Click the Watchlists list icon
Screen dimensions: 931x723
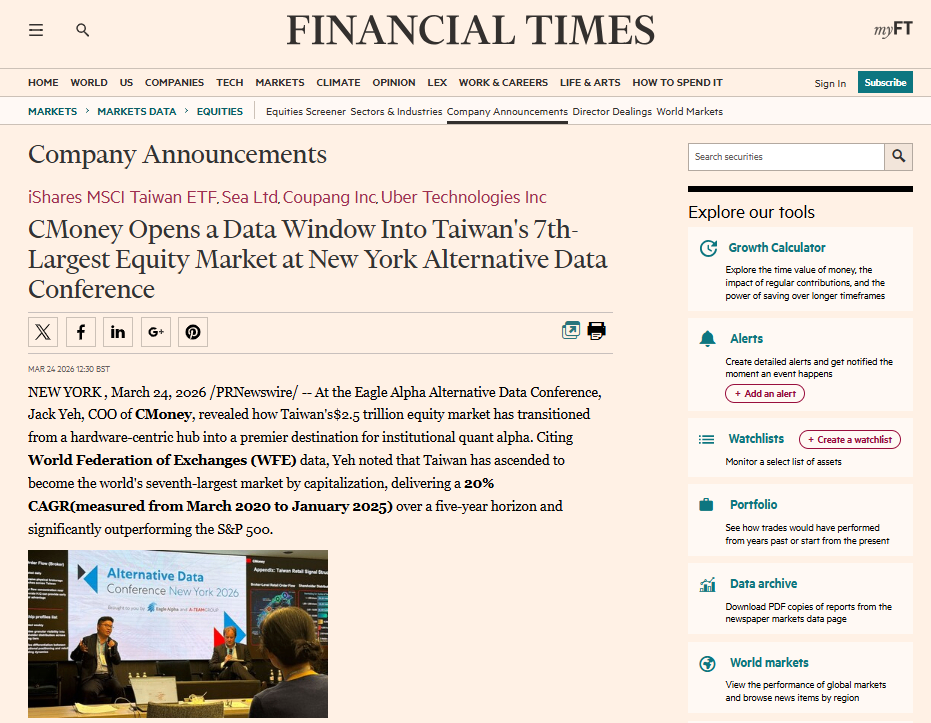[x=707, y=439]
